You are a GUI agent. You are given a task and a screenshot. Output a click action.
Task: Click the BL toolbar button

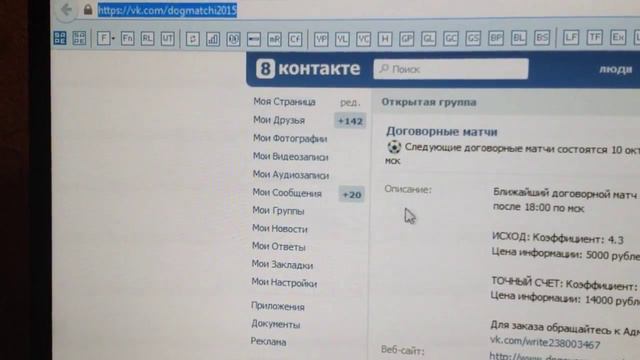click(x=518, y=38)
